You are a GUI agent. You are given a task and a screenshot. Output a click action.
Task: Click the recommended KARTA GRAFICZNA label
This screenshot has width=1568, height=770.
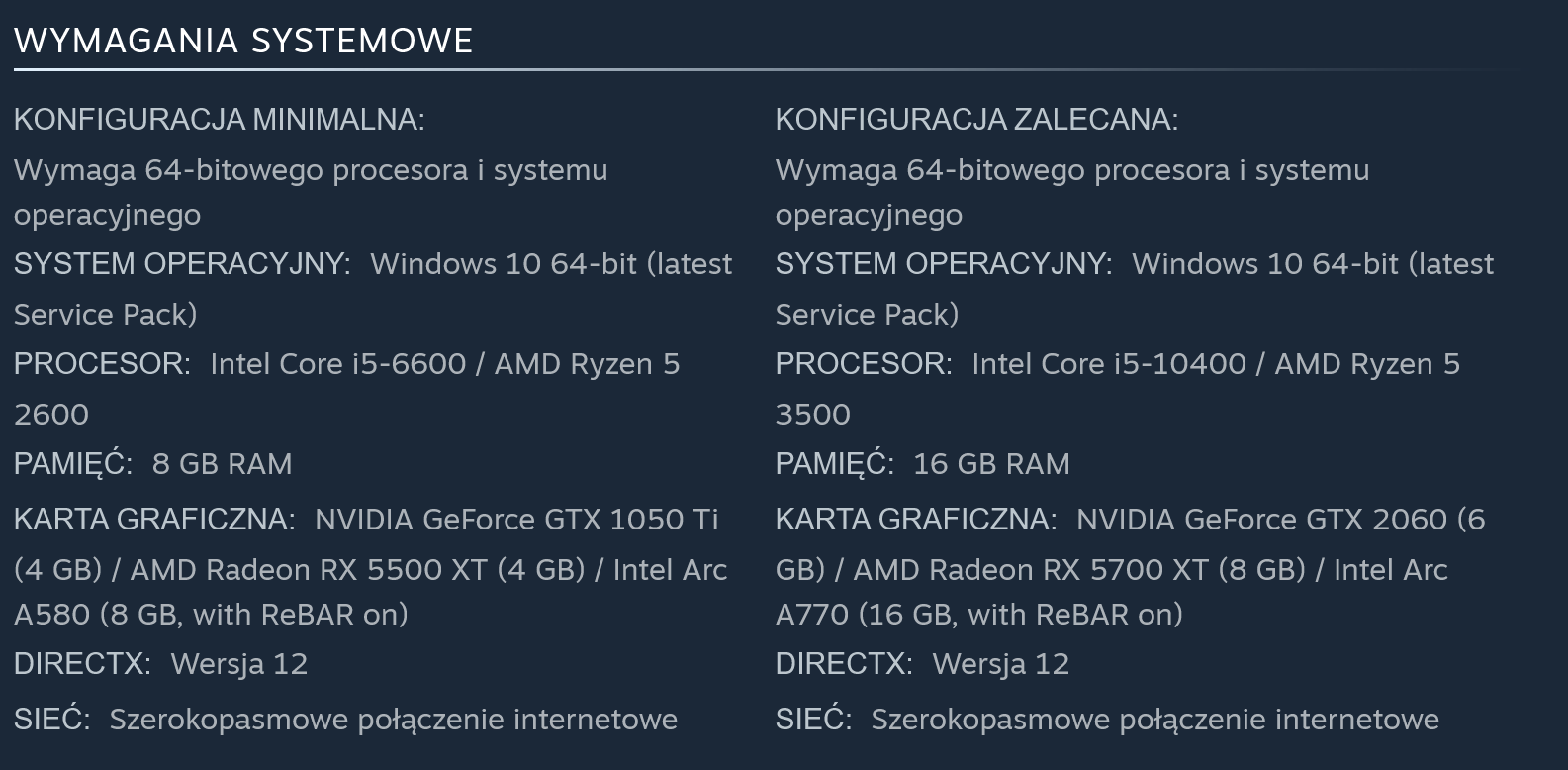click(916, 520)
